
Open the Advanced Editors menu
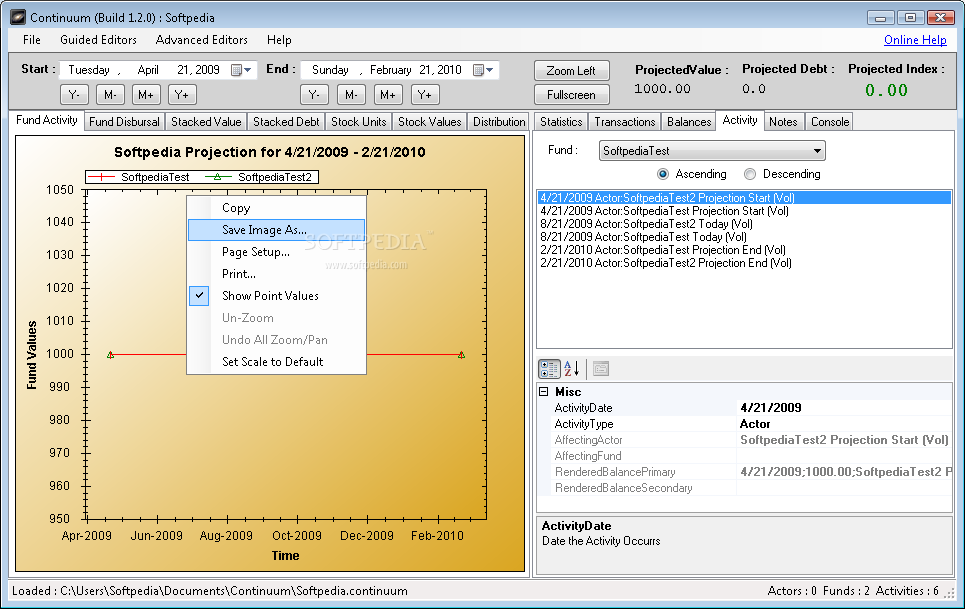[x=202, y=40]
